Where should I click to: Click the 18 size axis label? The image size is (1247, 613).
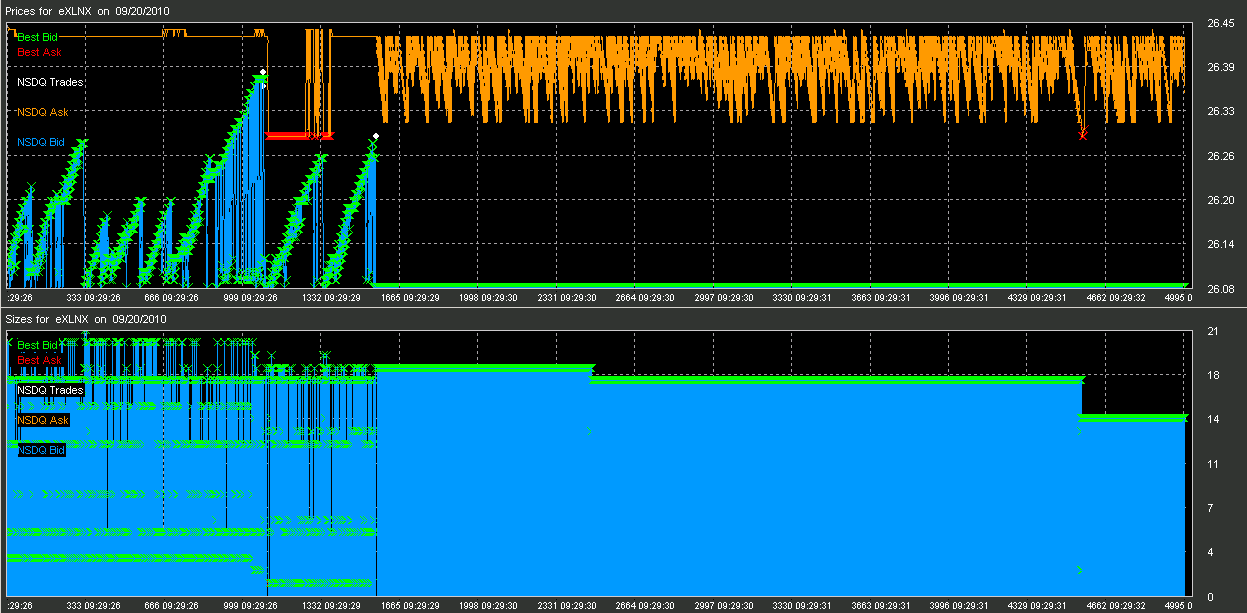(1213, 376)
